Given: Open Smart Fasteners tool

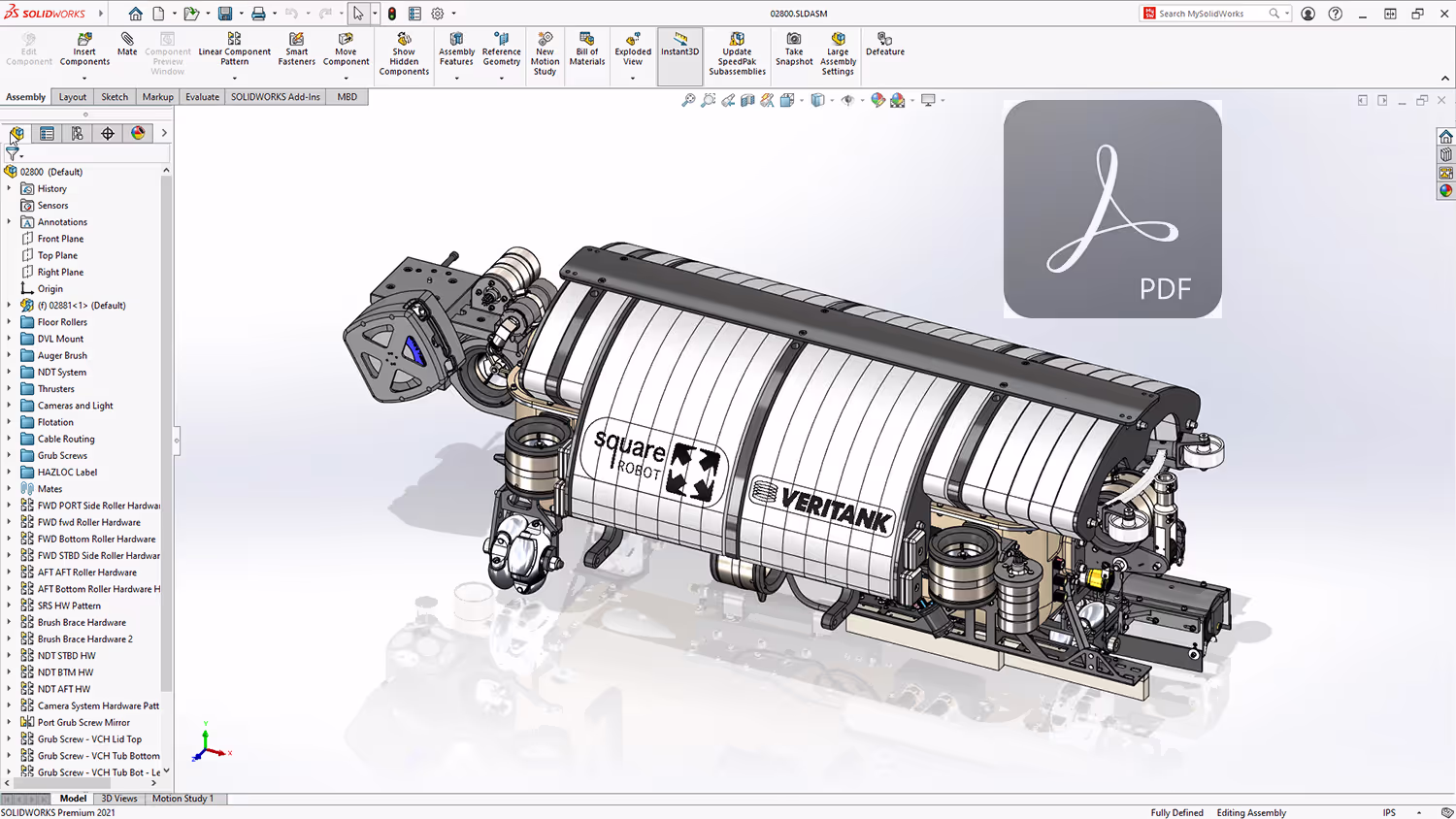Looking at the screenshot, I should [x=296, y=49].
